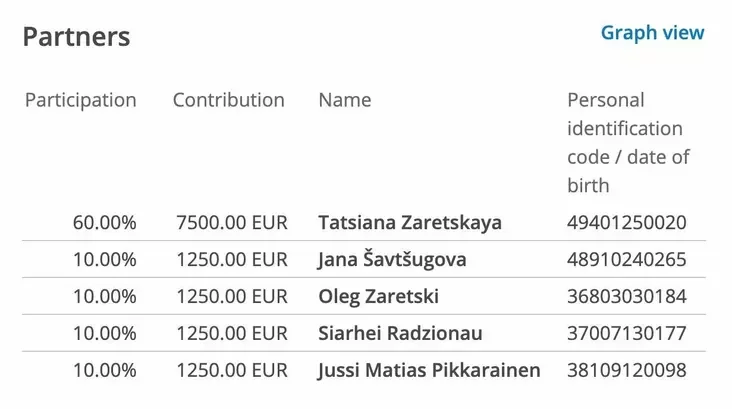Viewport: 732px width, 409px height.
Task: Click partner name Siarhei Radzionau
Action: point(400,333)
